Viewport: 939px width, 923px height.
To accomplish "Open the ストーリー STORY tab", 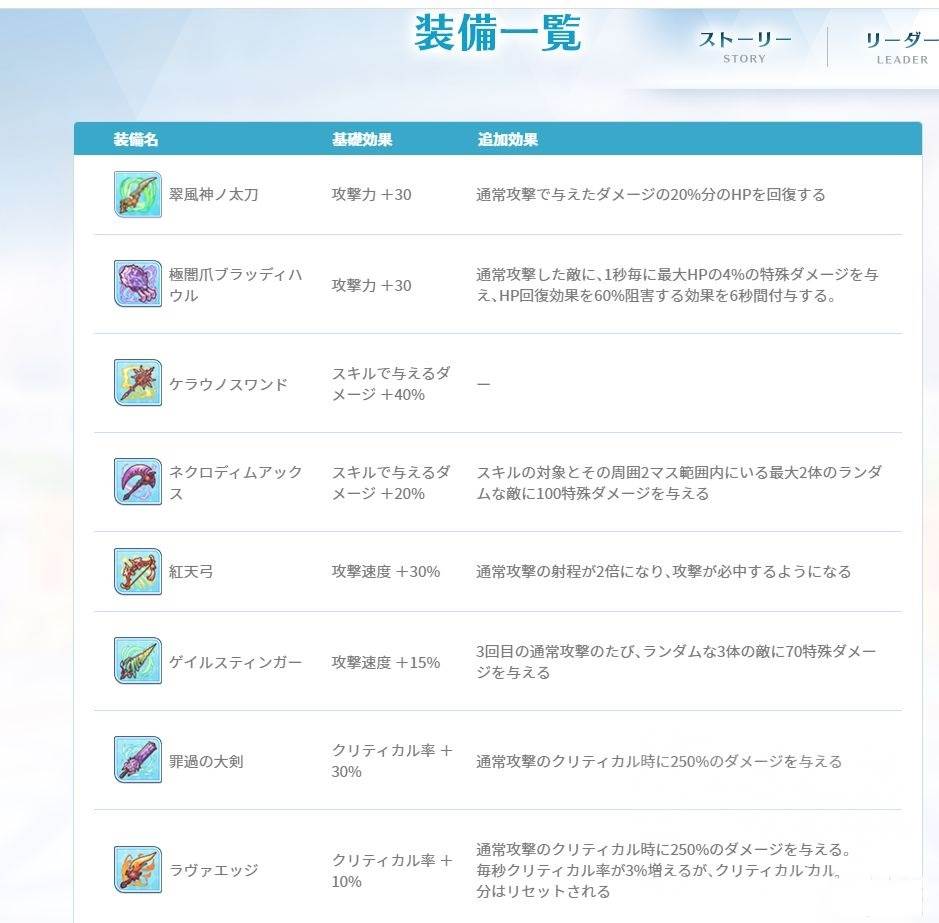I will click(745, 47).
